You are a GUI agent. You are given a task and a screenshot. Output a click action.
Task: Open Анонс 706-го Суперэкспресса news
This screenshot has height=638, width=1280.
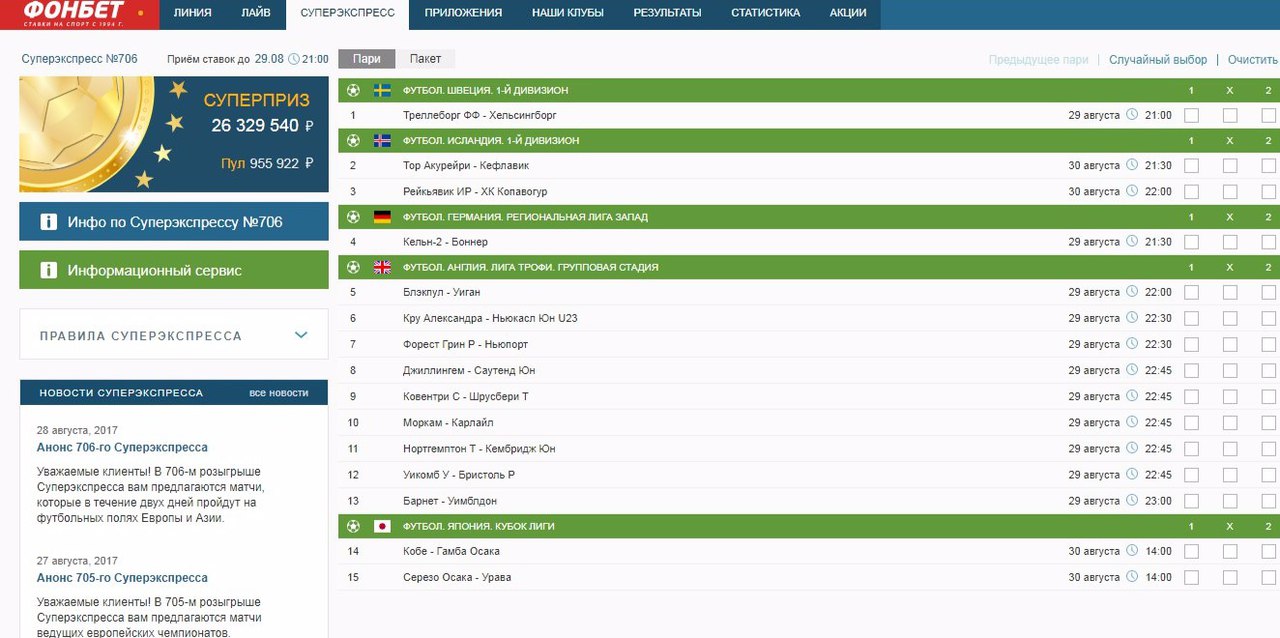[x=122, y=447]
